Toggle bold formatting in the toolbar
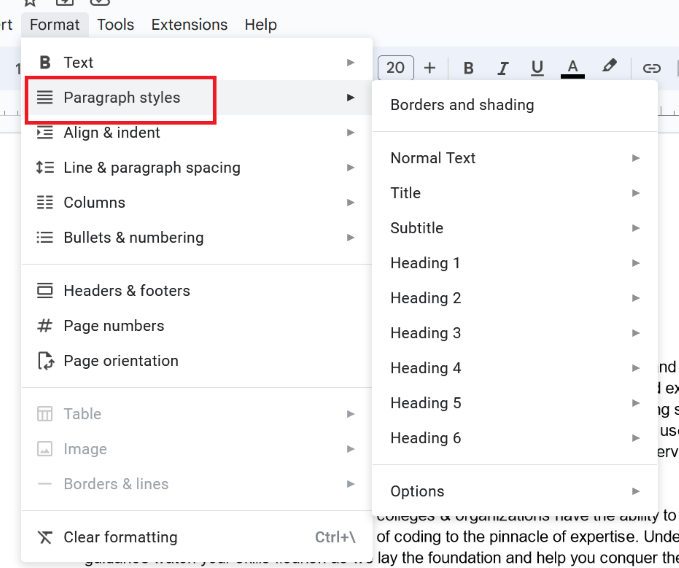Image resolution: width=679 pixels, height=568 pixels. click(x=468, y=68)
